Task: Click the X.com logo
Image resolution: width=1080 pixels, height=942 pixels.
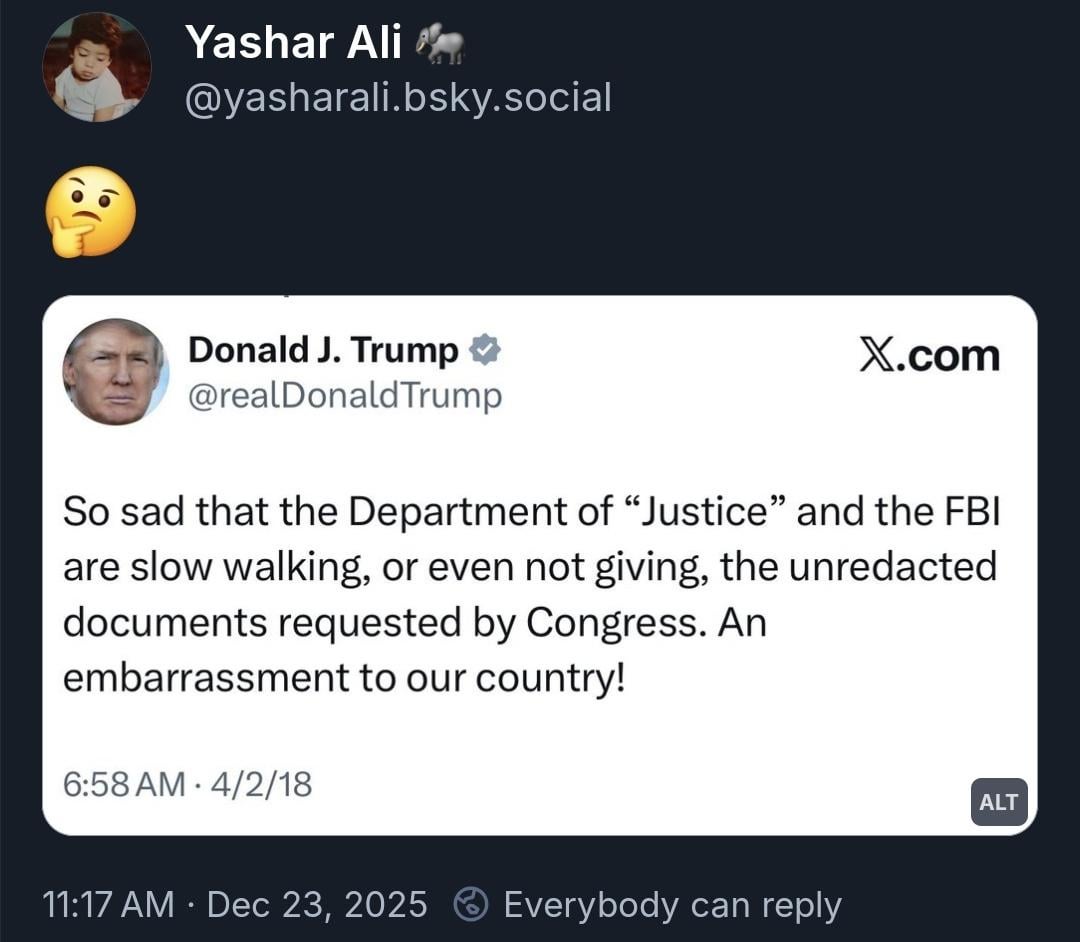Action: [x=929, y=355]
